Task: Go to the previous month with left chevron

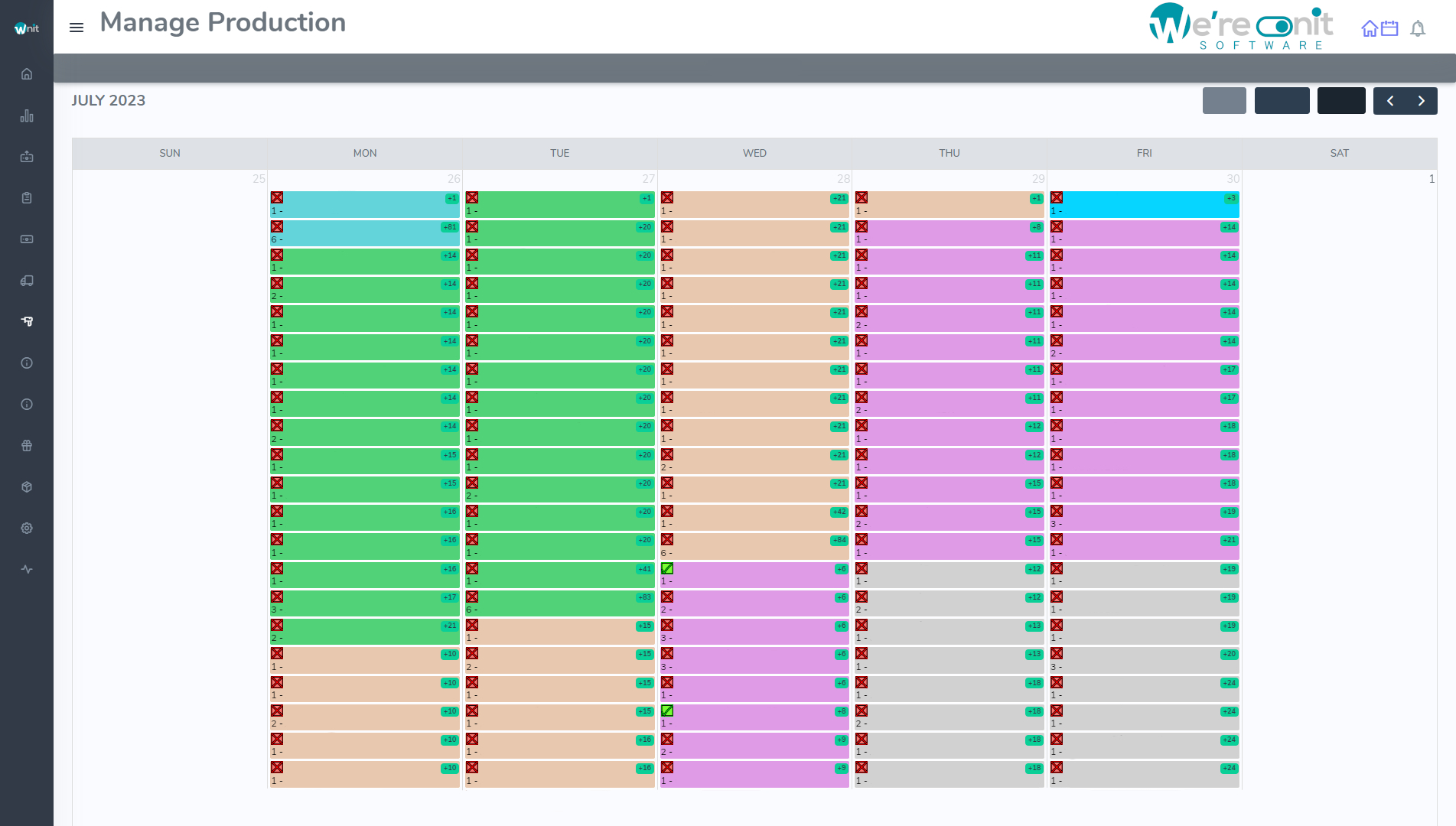Action: (1389, 101)
